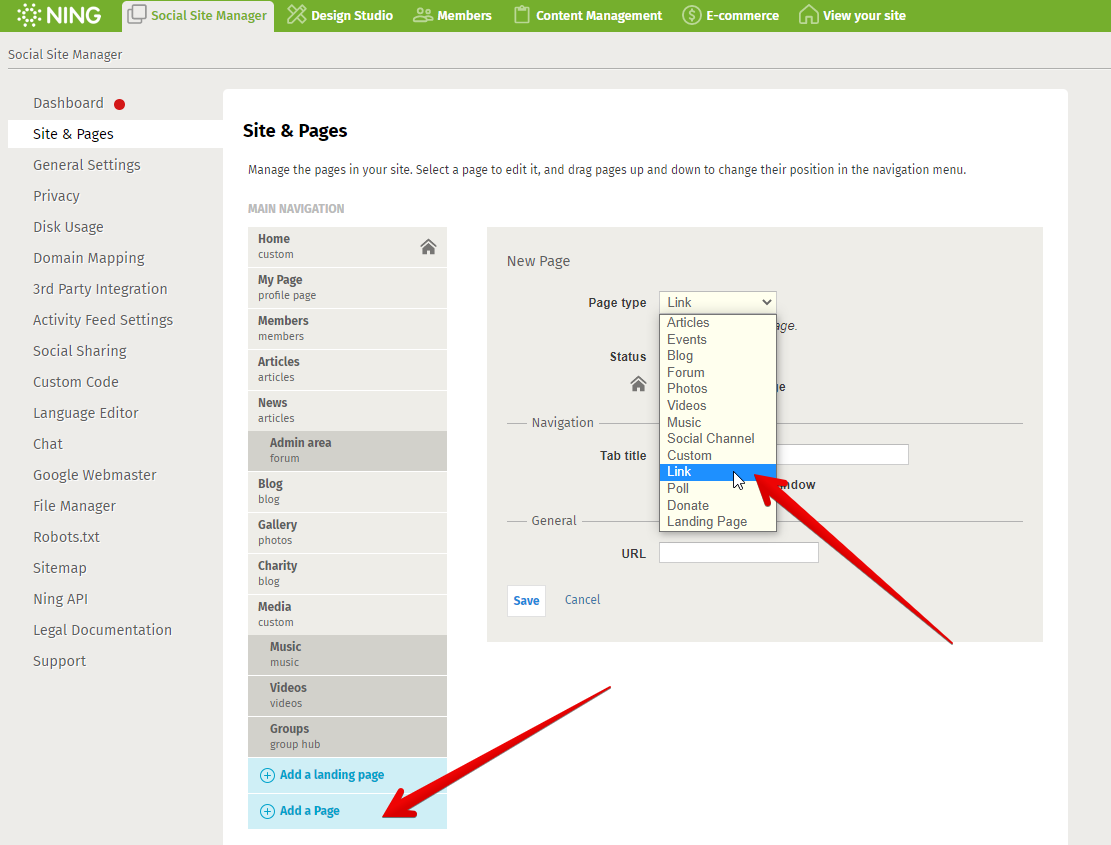Select the Charity blog page row
The image size is (1111, 845).
point(347,574)
